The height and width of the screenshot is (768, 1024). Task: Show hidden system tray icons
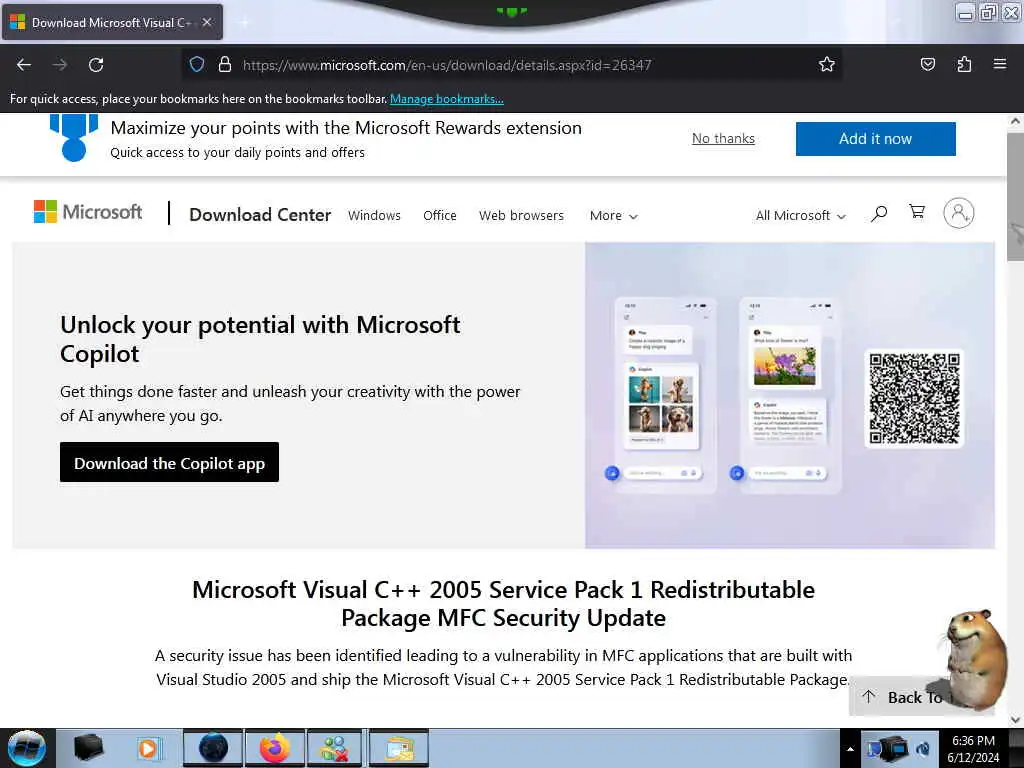[850, 749]
